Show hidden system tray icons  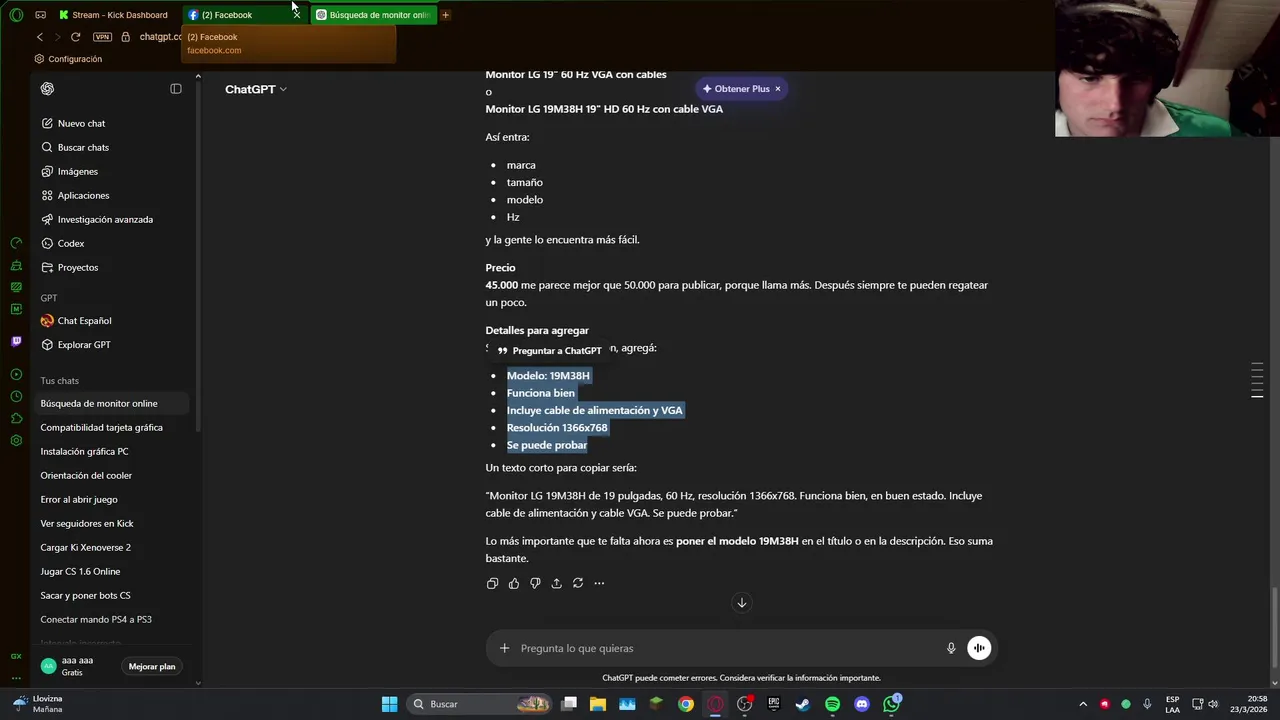(x=1083, y=704)
